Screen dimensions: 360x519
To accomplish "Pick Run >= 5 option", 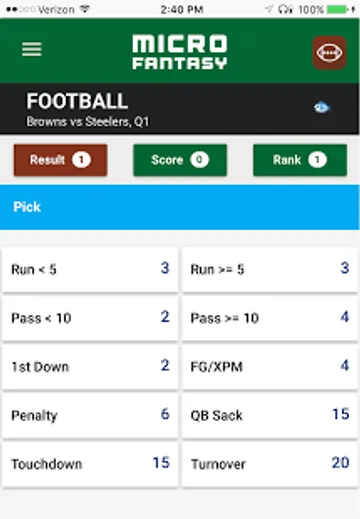I will coord(270,269).
